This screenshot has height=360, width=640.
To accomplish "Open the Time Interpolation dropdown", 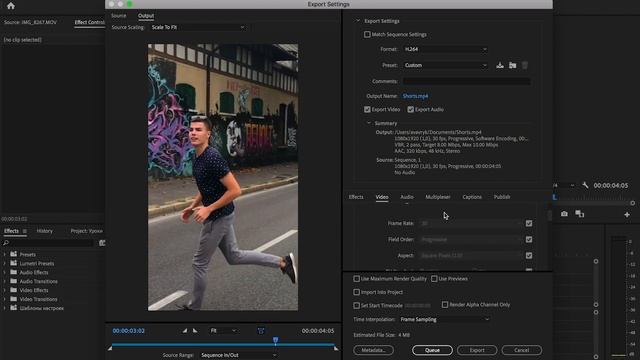I will pyautogui.click(x=444, y=320).
